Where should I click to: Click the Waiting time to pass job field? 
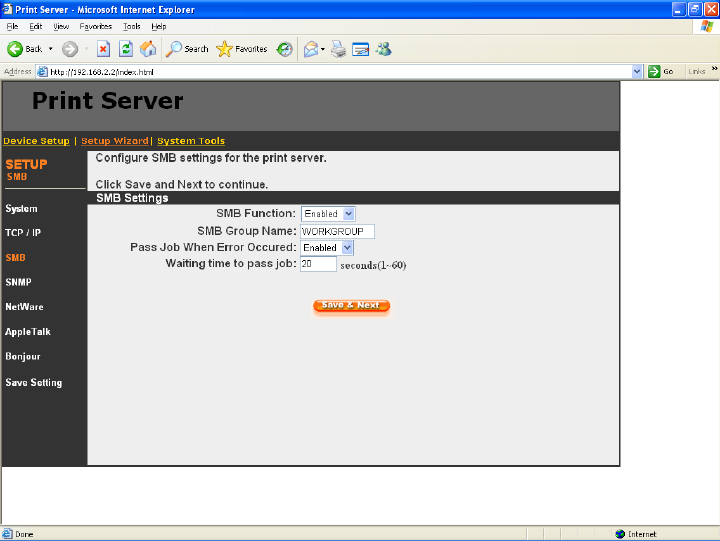318,264
